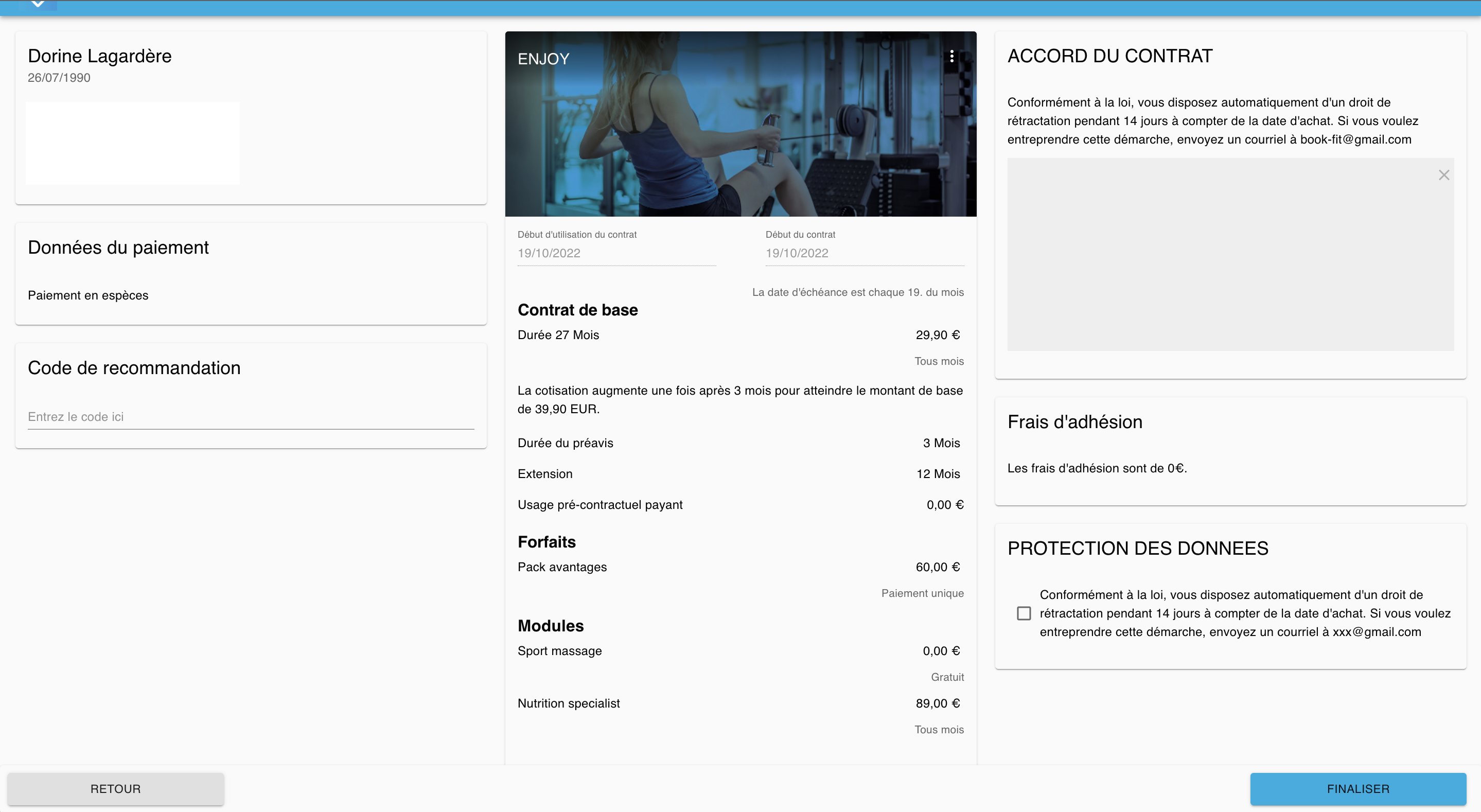
Task: Click the cotisation increase notice paragraph
Action: (x=740, y=400)
